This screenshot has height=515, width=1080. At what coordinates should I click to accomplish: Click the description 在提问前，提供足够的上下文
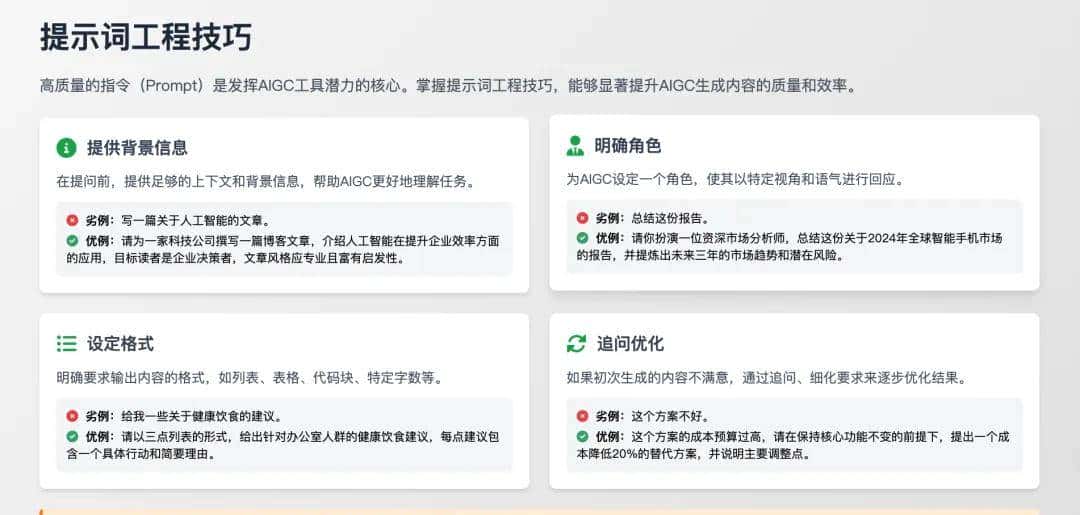[x=265, y=182]
